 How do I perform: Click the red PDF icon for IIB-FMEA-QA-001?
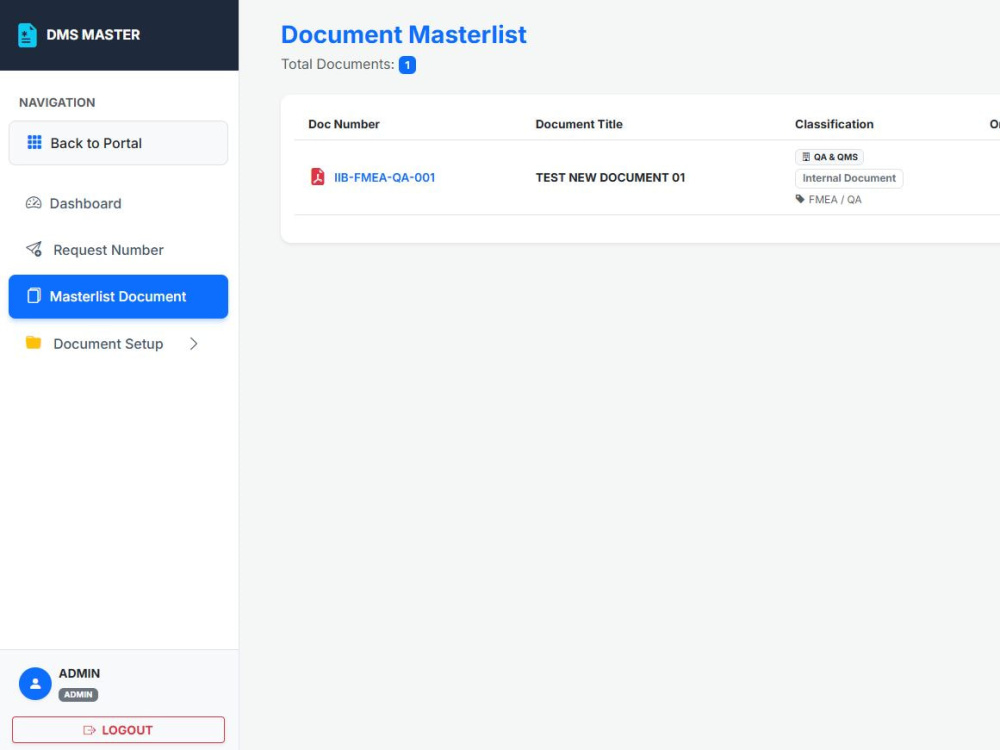[x=318, y=177]
